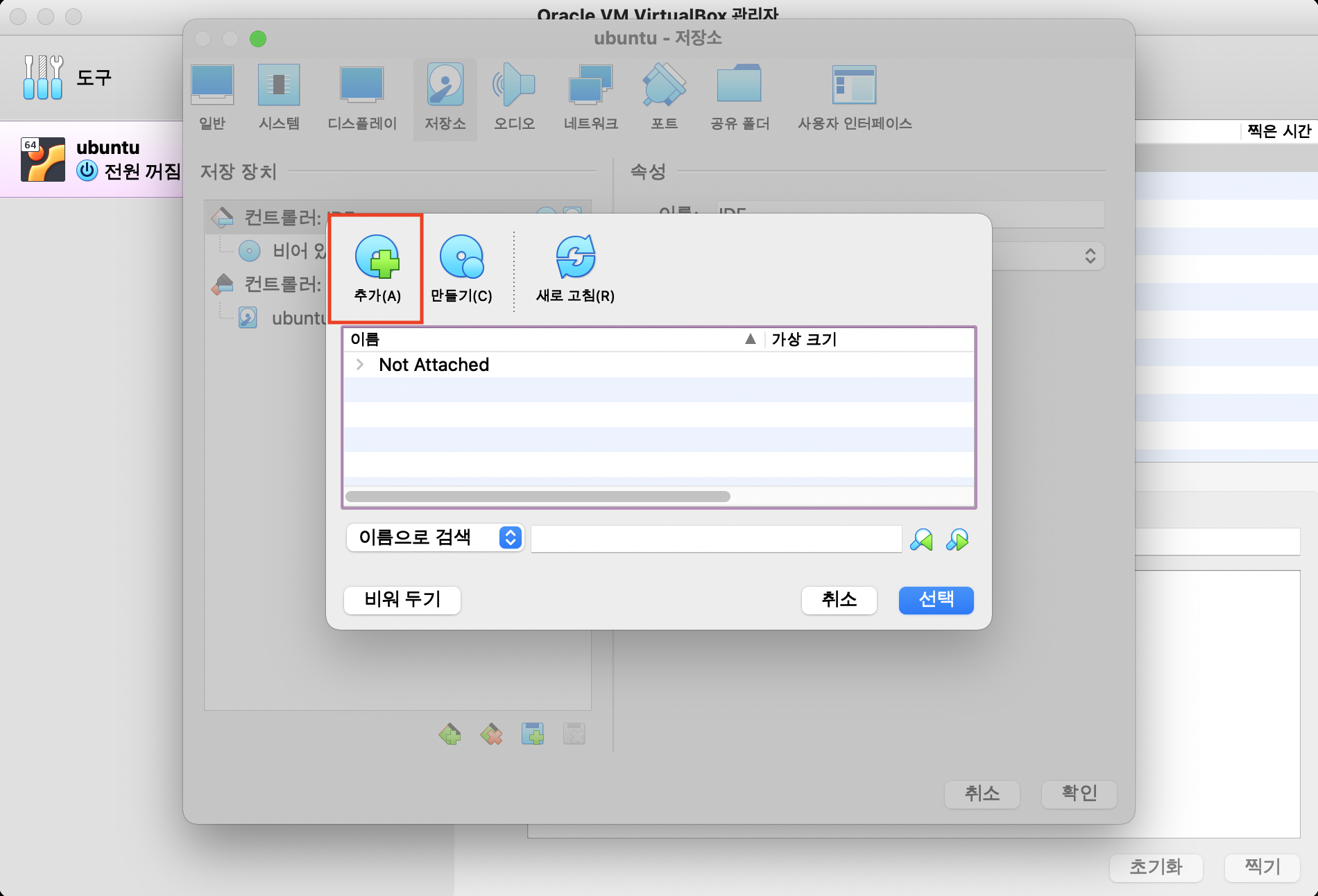1318x896 pixels.
Task: Sort by the 가상 크기 column header
Action: click(870, 339)
